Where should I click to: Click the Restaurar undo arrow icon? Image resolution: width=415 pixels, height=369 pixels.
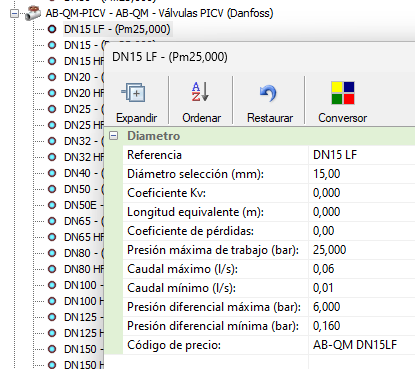coord(268,93)
